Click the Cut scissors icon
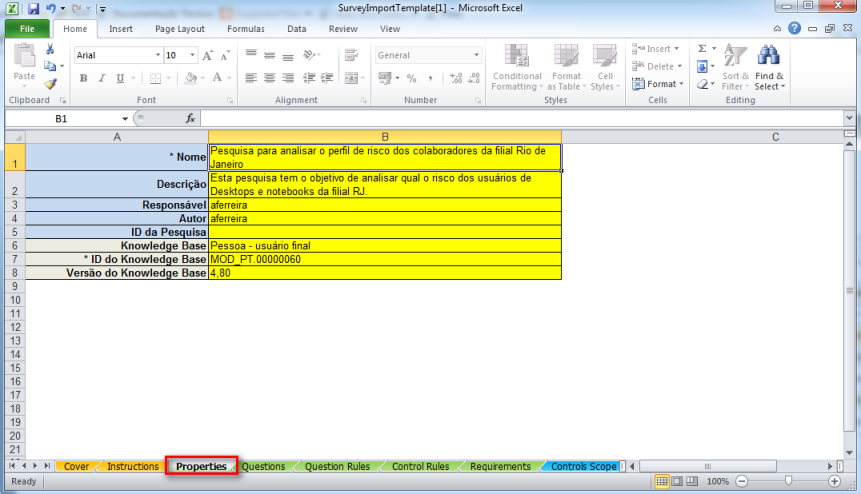This screenshot has width=861, height=494. coord(50,49)
